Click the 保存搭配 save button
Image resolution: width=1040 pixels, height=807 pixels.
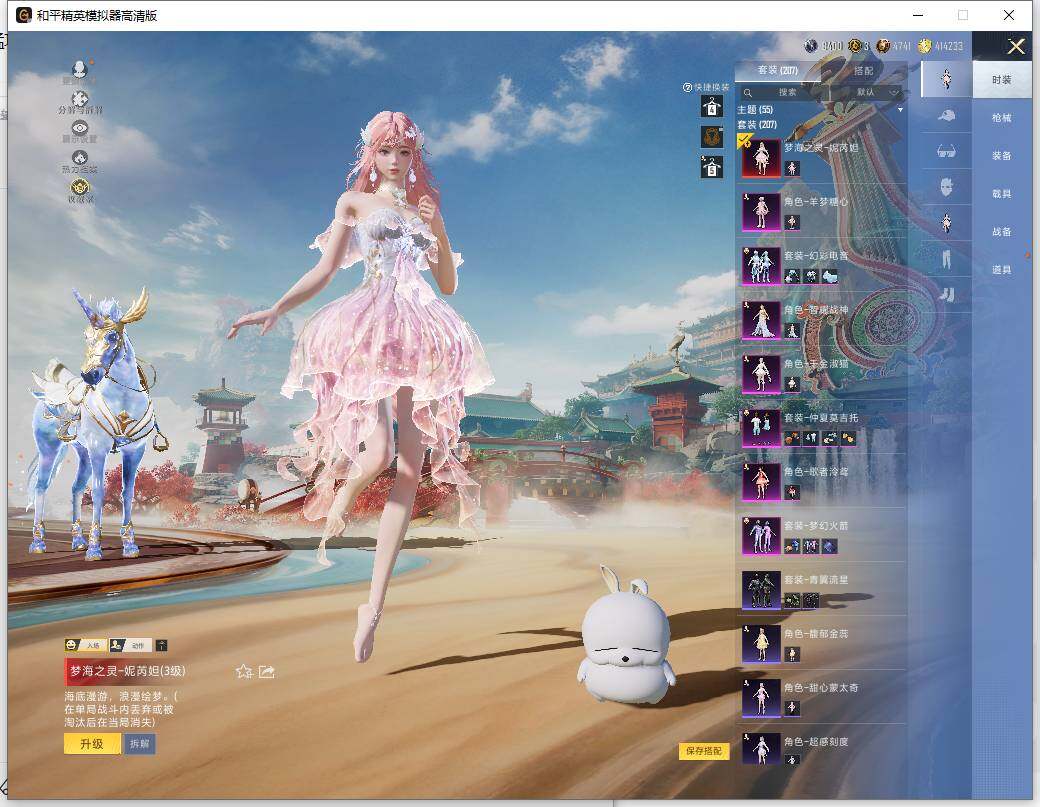pos(704,751)
